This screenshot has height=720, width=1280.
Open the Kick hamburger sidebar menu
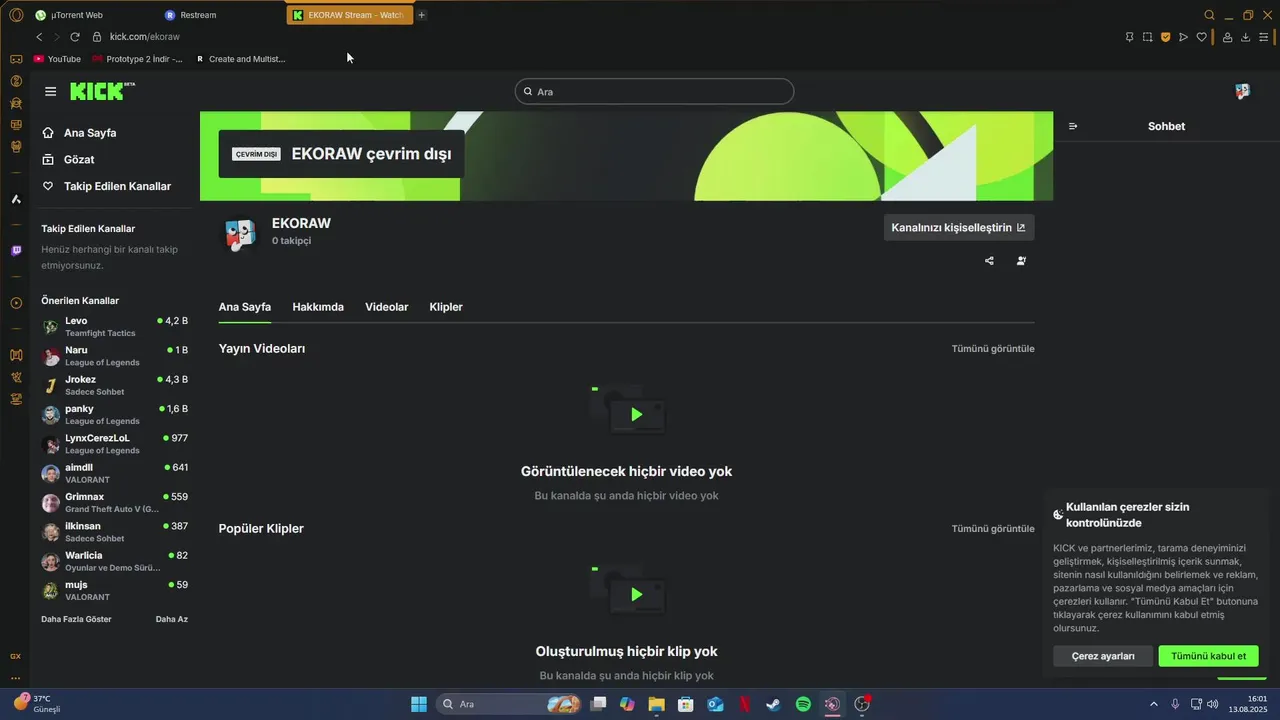point(50,91)
